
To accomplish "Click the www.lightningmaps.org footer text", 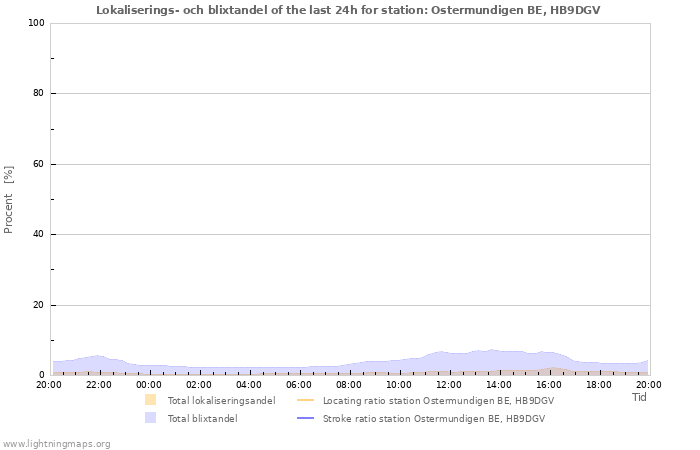I will 56,444.
